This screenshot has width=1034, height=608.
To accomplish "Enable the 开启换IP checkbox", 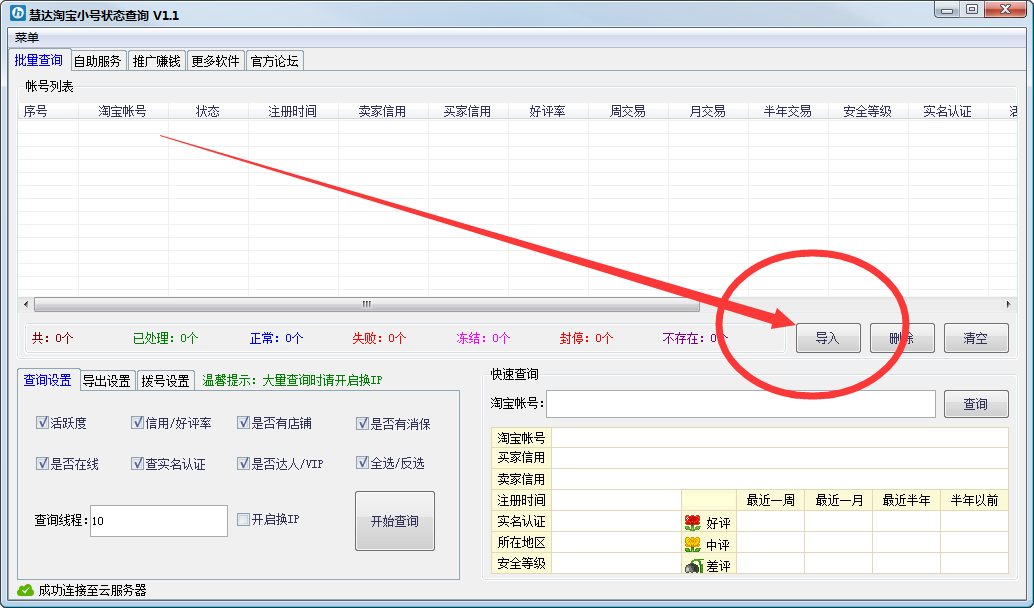I will [x=243, y=519].
